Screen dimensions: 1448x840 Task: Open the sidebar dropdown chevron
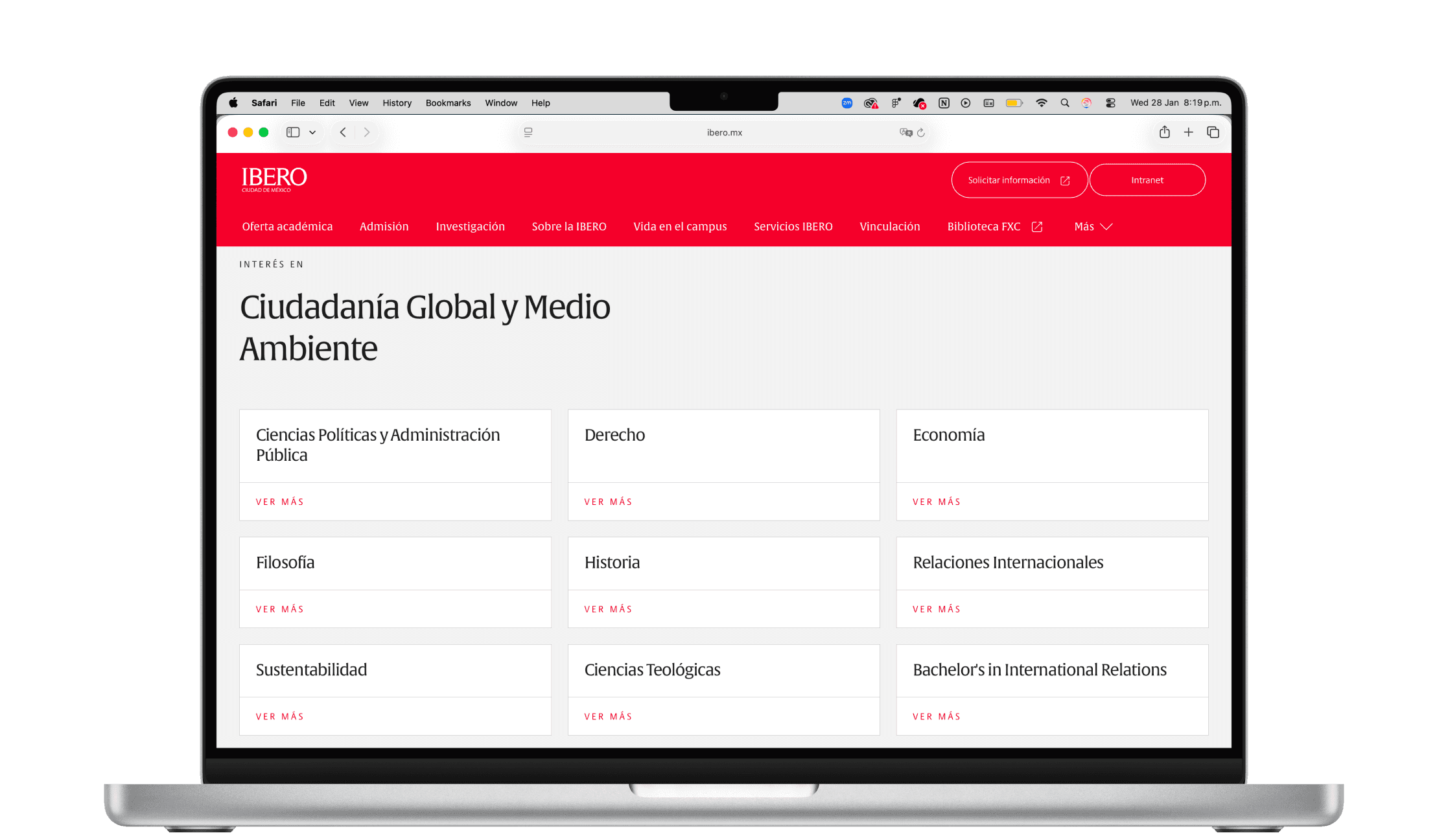click(x=312, y=132)
